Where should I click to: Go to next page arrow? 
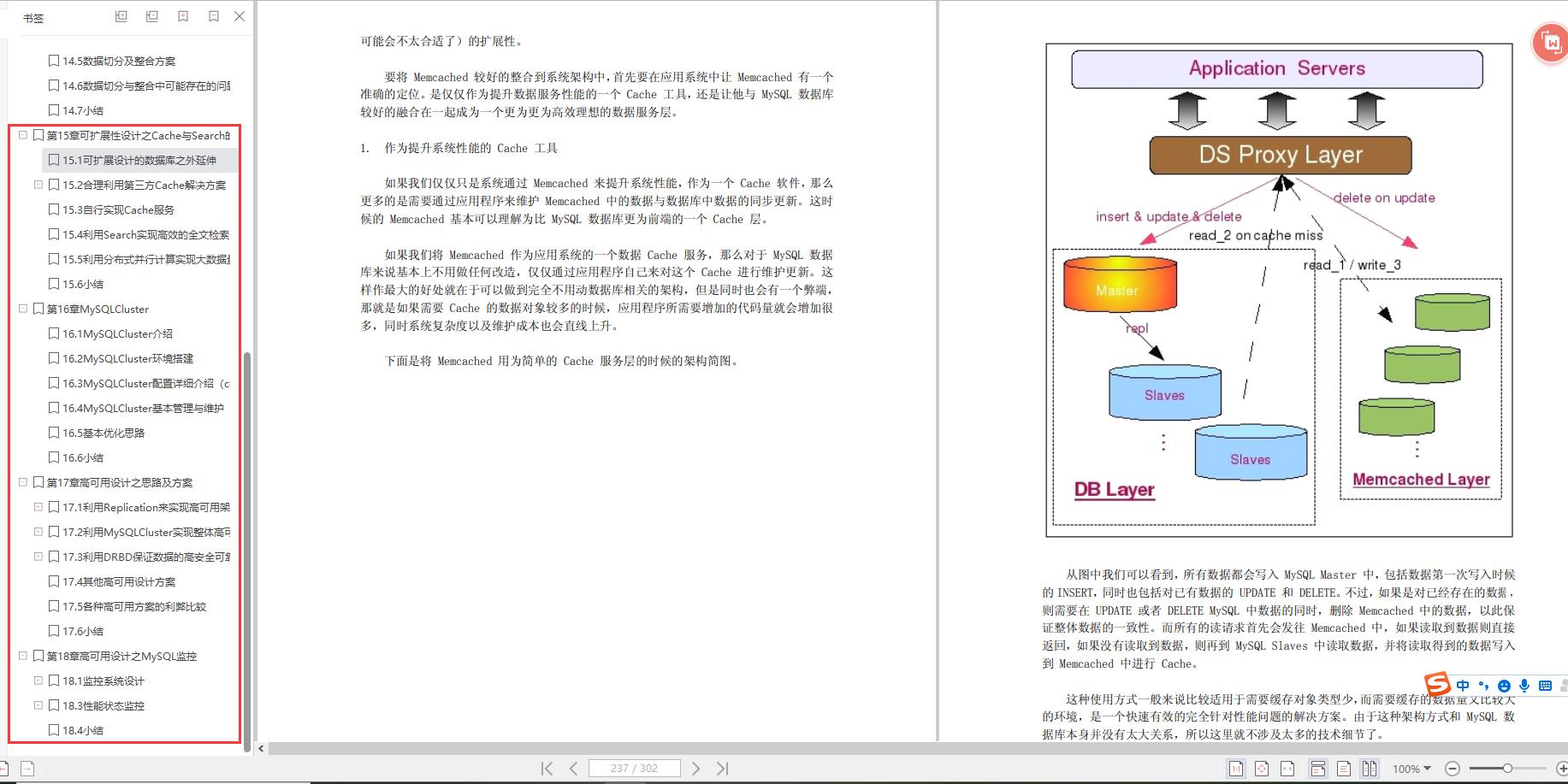[695, 769]
